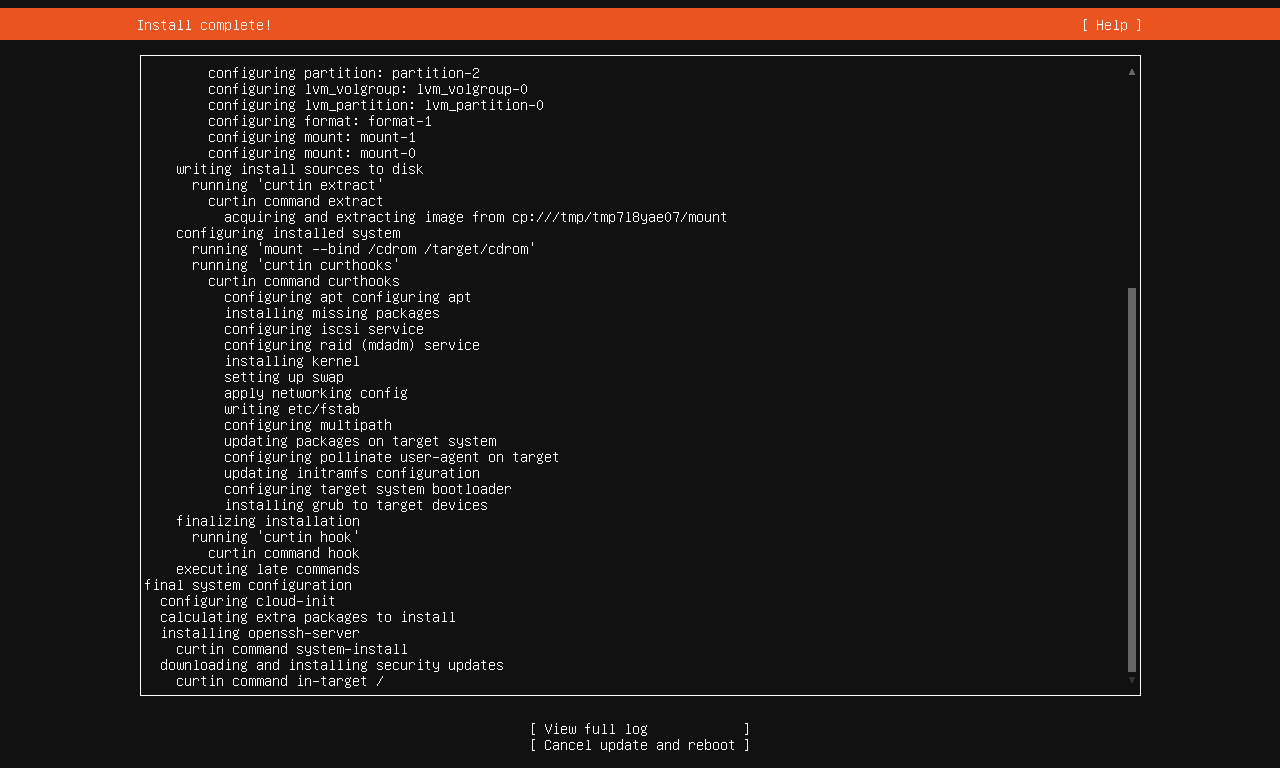
Task: Click the 'installing kernel' log line
Action: tap(291, 360)
